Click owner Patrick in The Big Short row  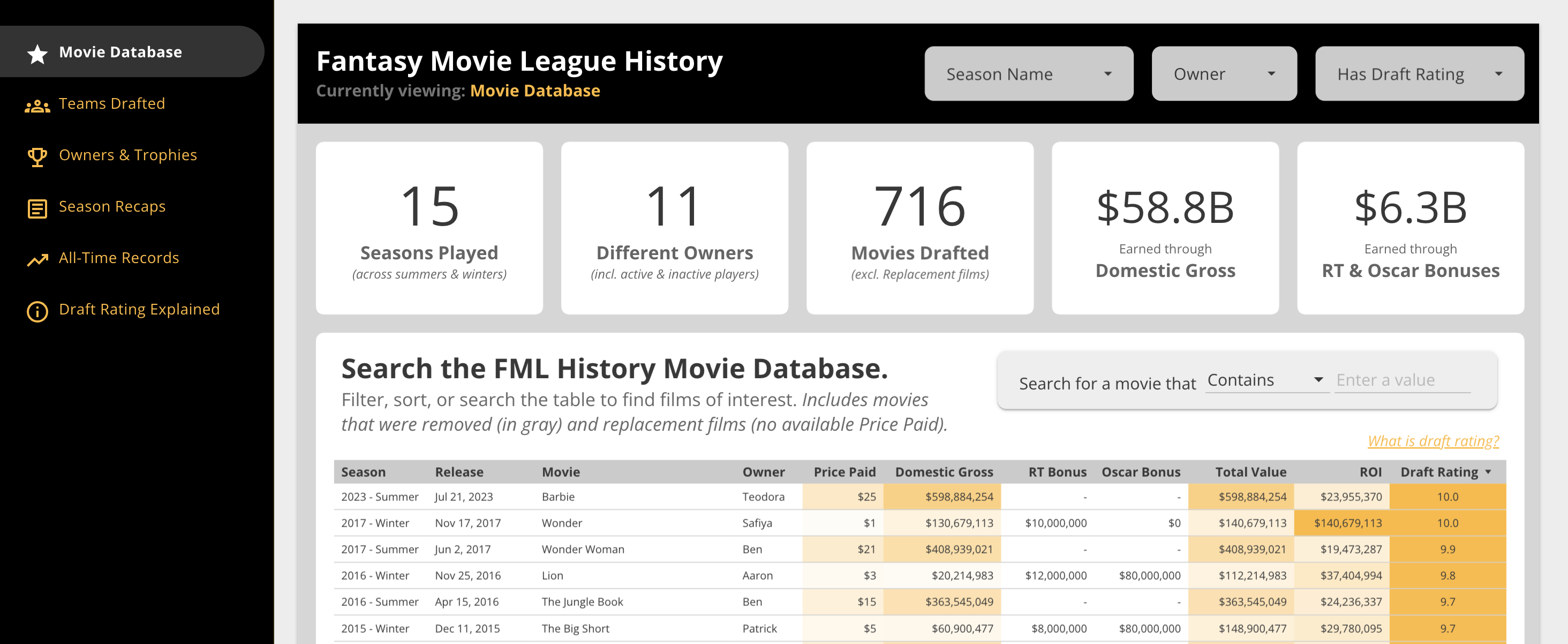point(759,628)
